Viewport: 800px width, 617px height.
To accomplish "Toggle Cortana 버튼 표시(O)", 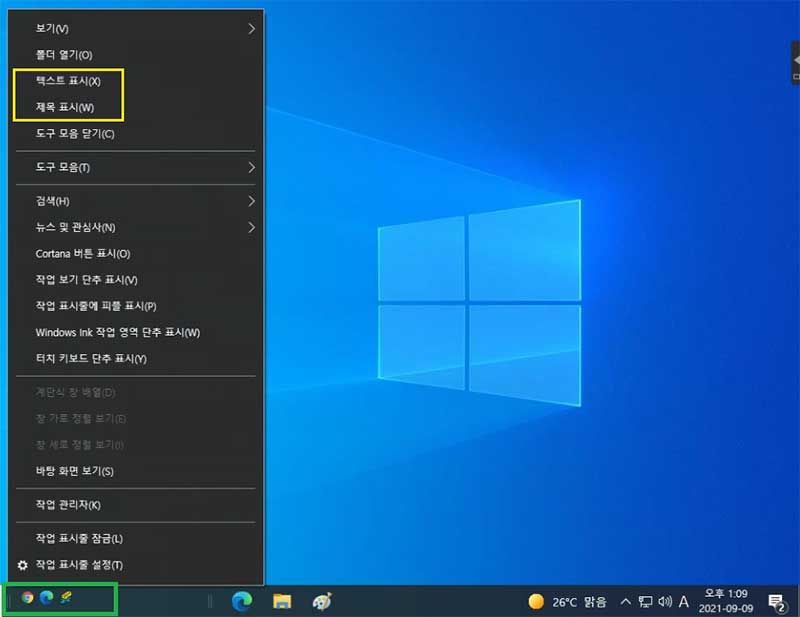I will [x=136, y=254].
